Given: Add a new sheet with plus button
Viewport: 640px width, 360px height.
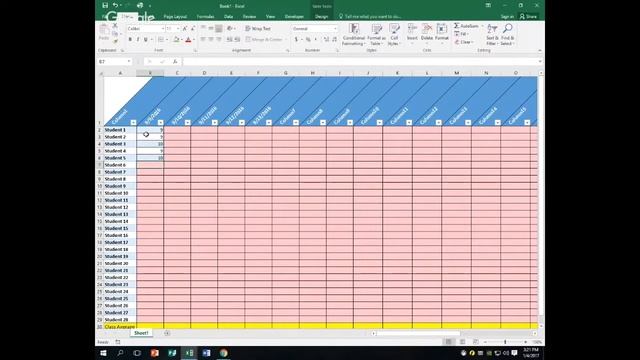Looking at the screenshot, I should click(x=167, y=333).
